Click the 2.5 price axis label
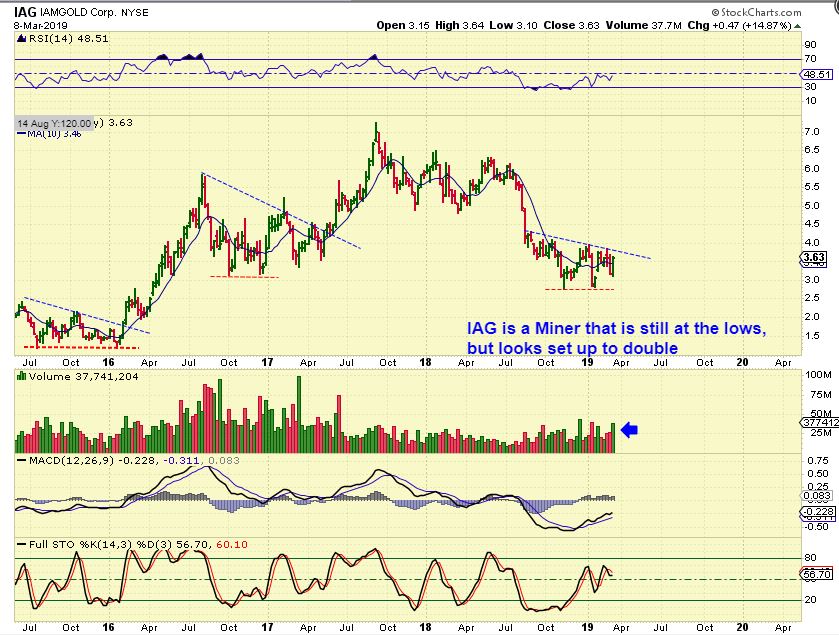Viewport: 839px width, 635px height. coord(812,298)
